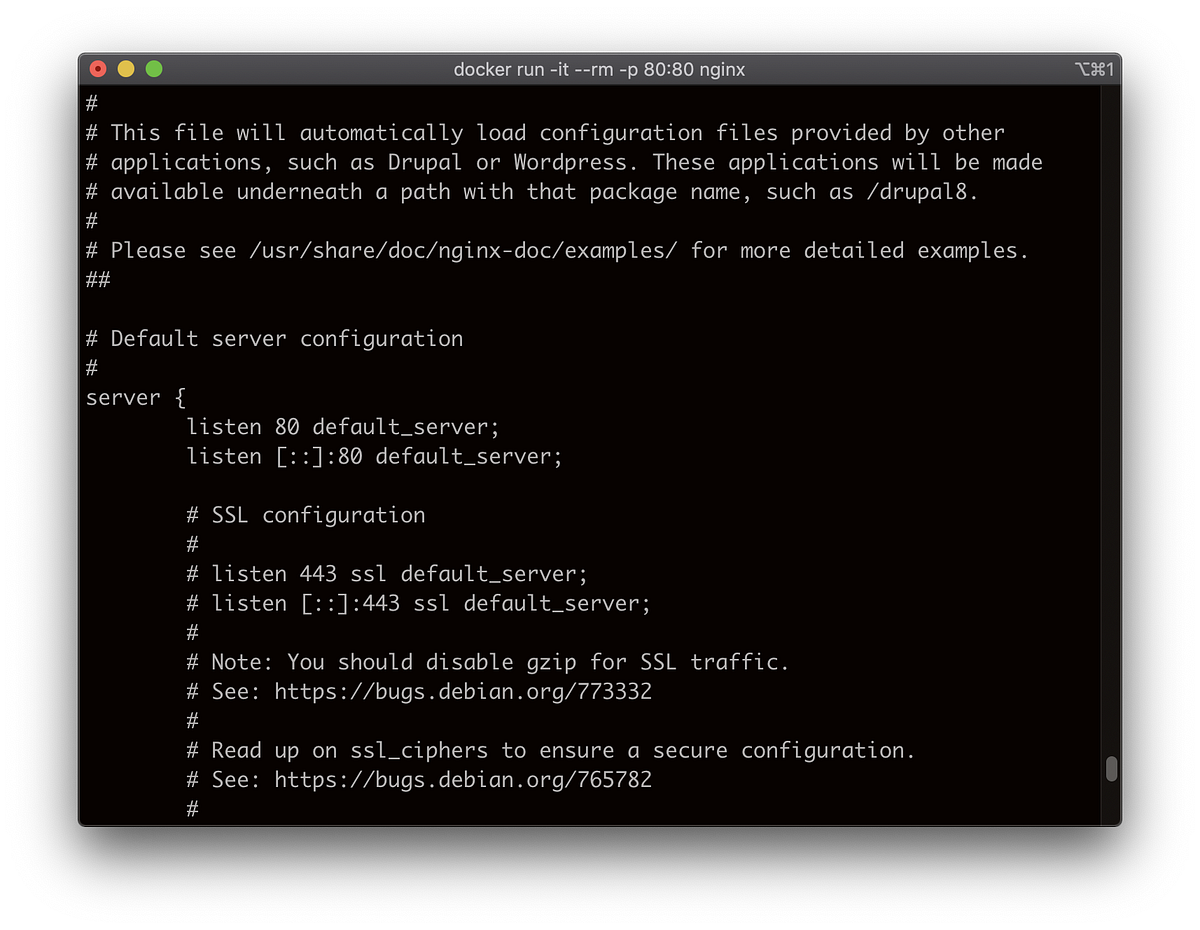
Task: Click the '# Default server configuration' heading
Action: [275, 338]
